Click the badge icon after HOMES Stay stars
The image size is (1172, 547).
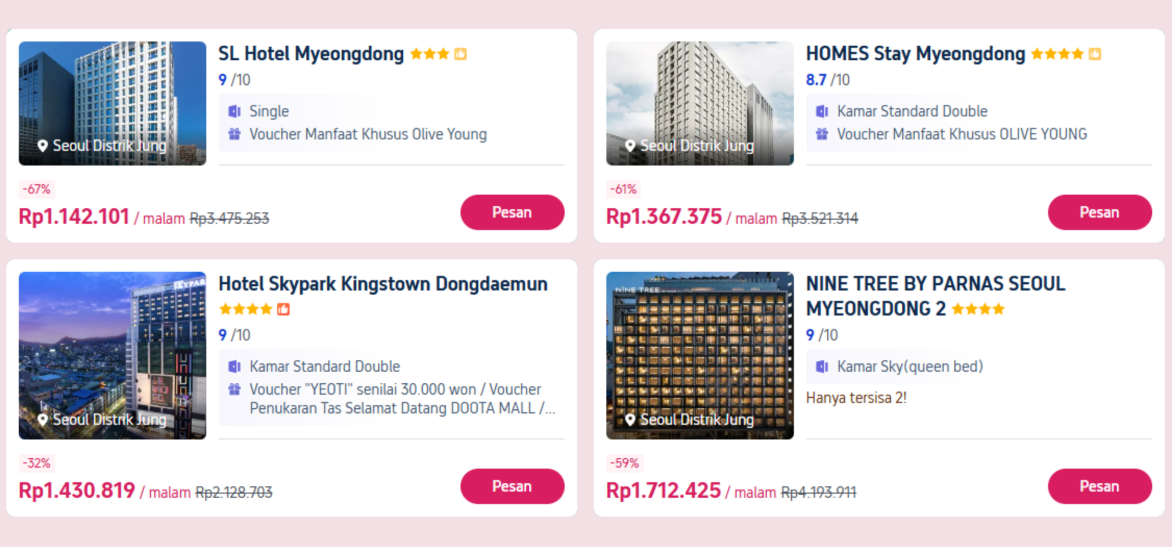coord(1095,54)
